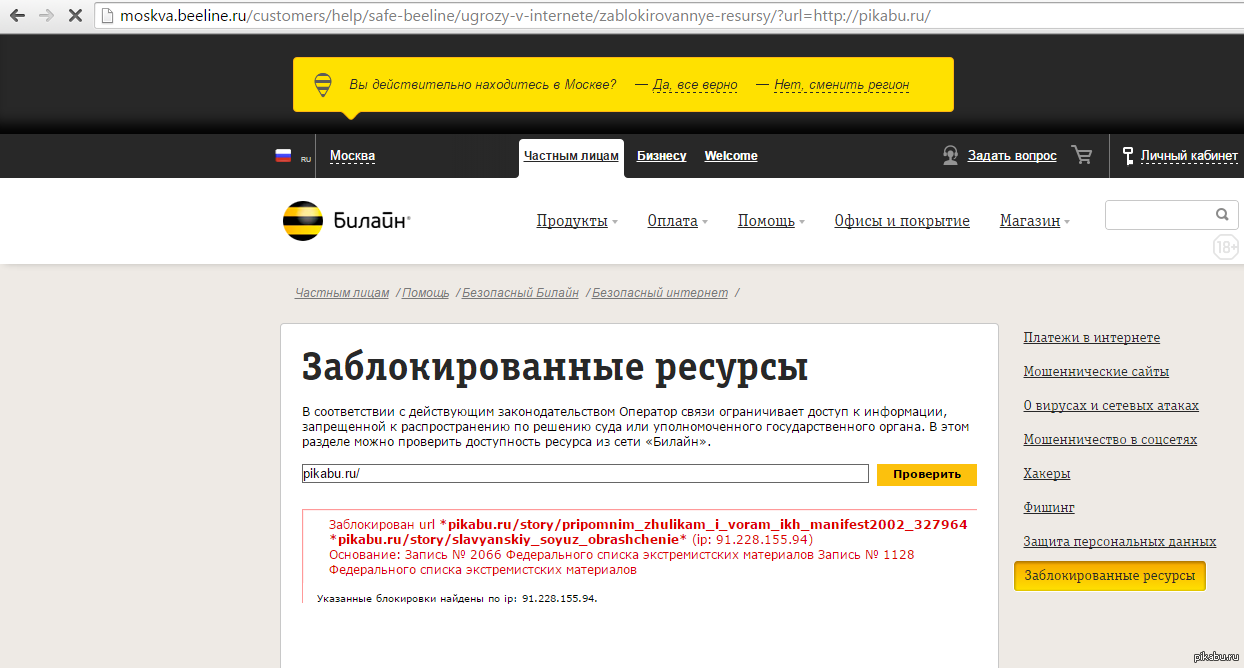Click the headset support icon

[x=950, y=155]
